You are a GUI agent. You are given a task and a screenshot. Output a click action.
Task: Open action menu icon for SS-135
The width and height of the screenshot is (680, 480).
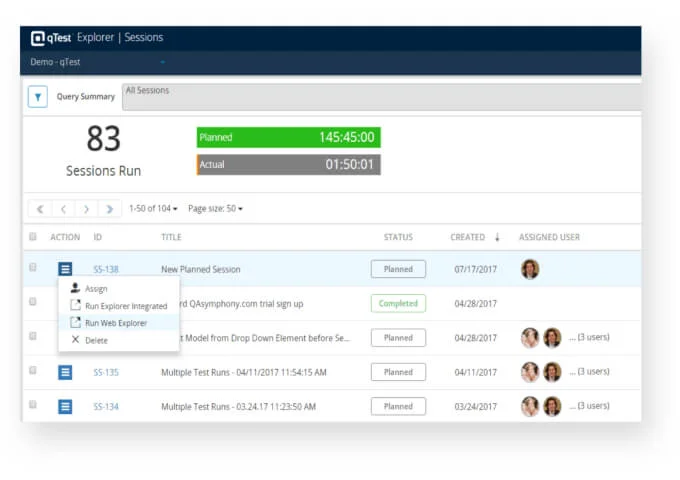(65, 372)
